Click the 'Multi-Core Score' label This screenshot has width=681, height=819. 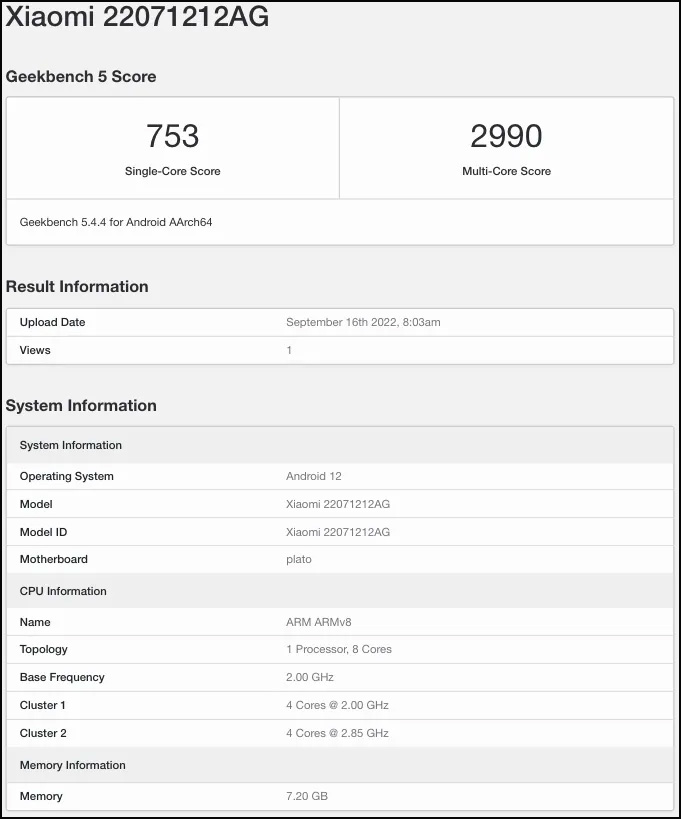click(506, 171)
